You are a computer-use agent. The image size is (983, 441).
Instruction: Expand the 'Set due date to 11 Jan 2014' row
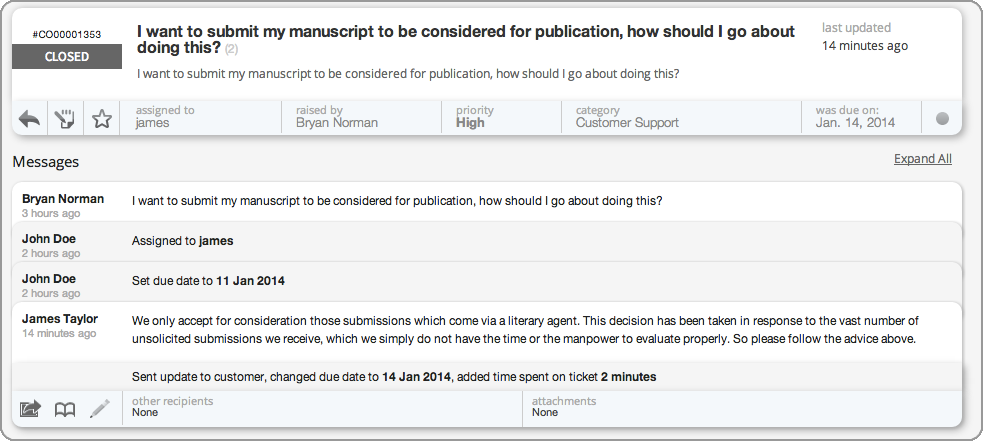486,282
